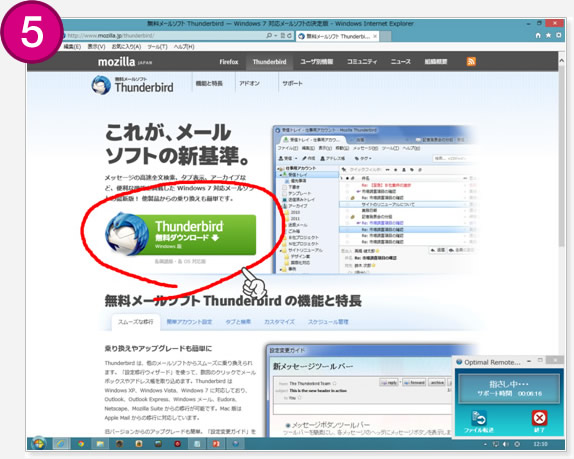Select the スムーズな移行 feature tab
This screenshot has height=459, width=574.
tap(136, 322)
